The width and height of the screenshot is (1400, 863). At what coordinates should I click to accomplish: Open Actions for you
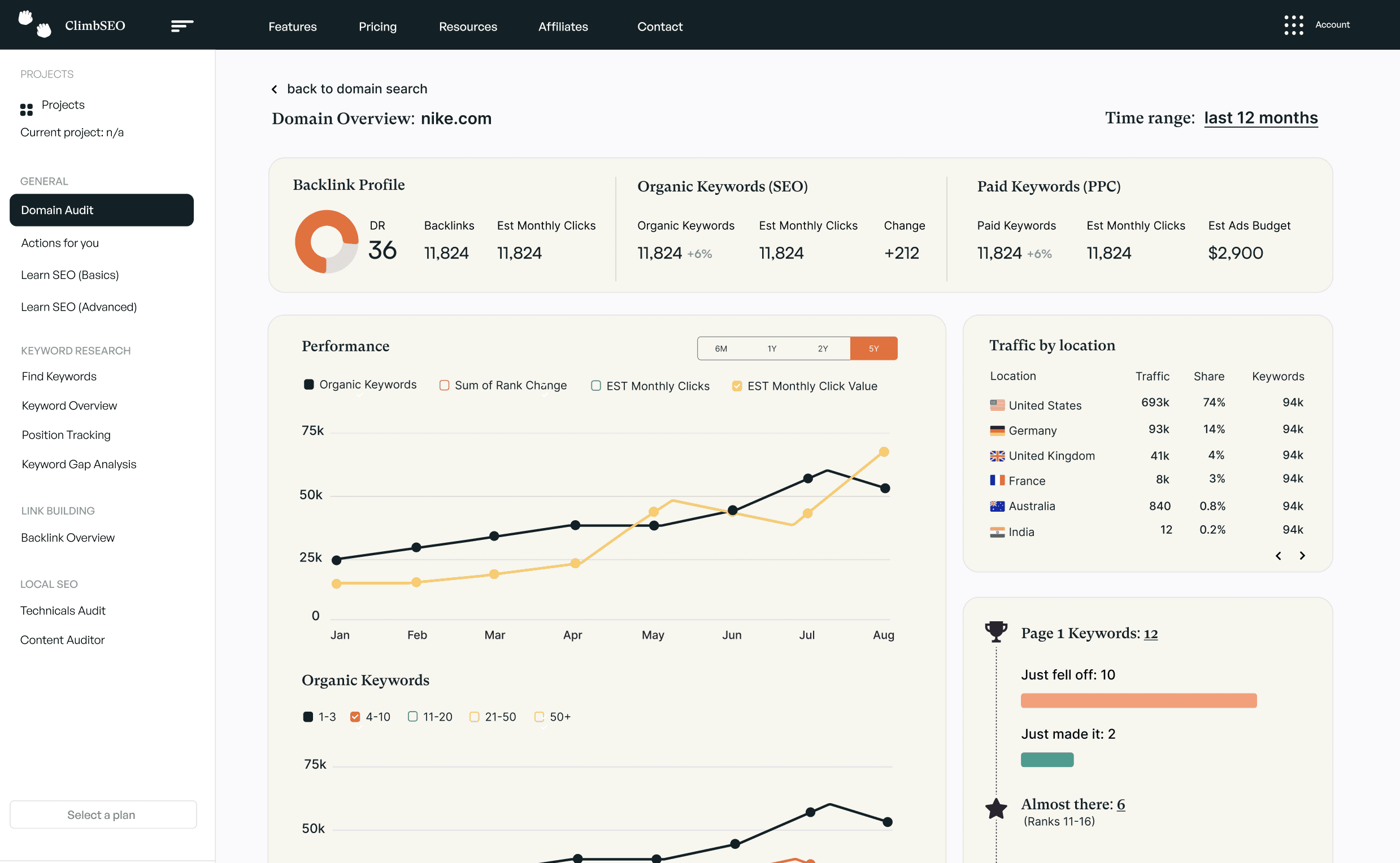pos(60,243)
